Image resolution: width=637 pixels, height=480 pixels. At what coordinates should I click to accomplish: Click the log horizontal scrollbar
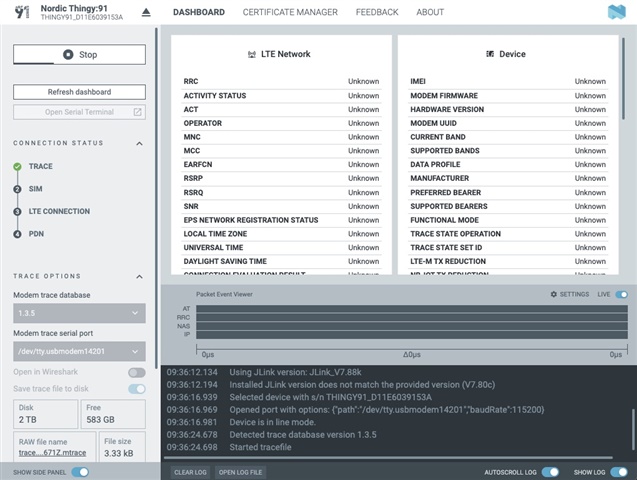[388, 458]
